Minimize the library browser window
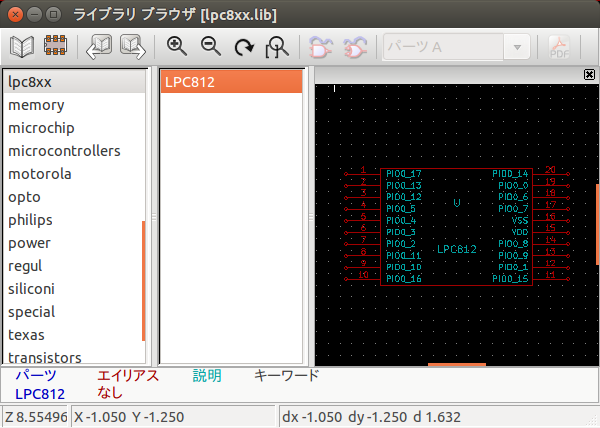Screen dimensions: 600x428 [x=34, y=15]
